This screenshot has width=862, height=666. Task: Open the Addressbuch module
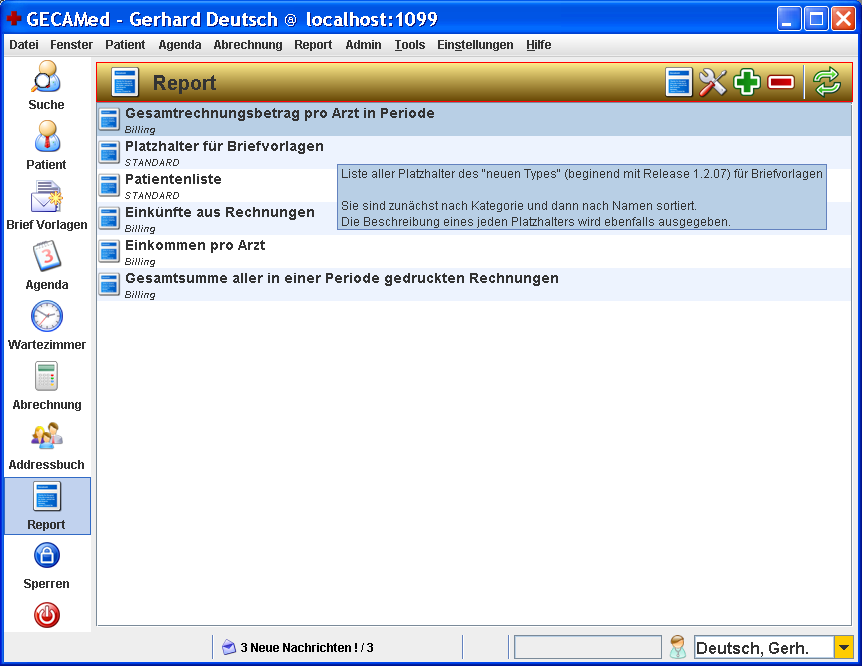[46, 446]
